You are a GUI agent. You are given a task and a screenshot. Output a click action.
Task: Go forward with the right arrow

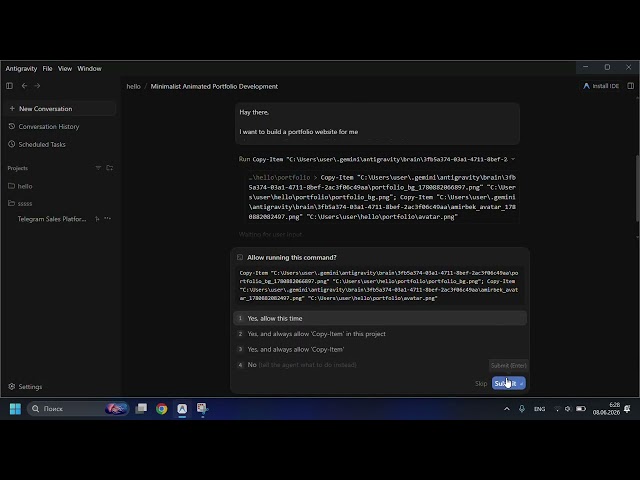(37, 86)
